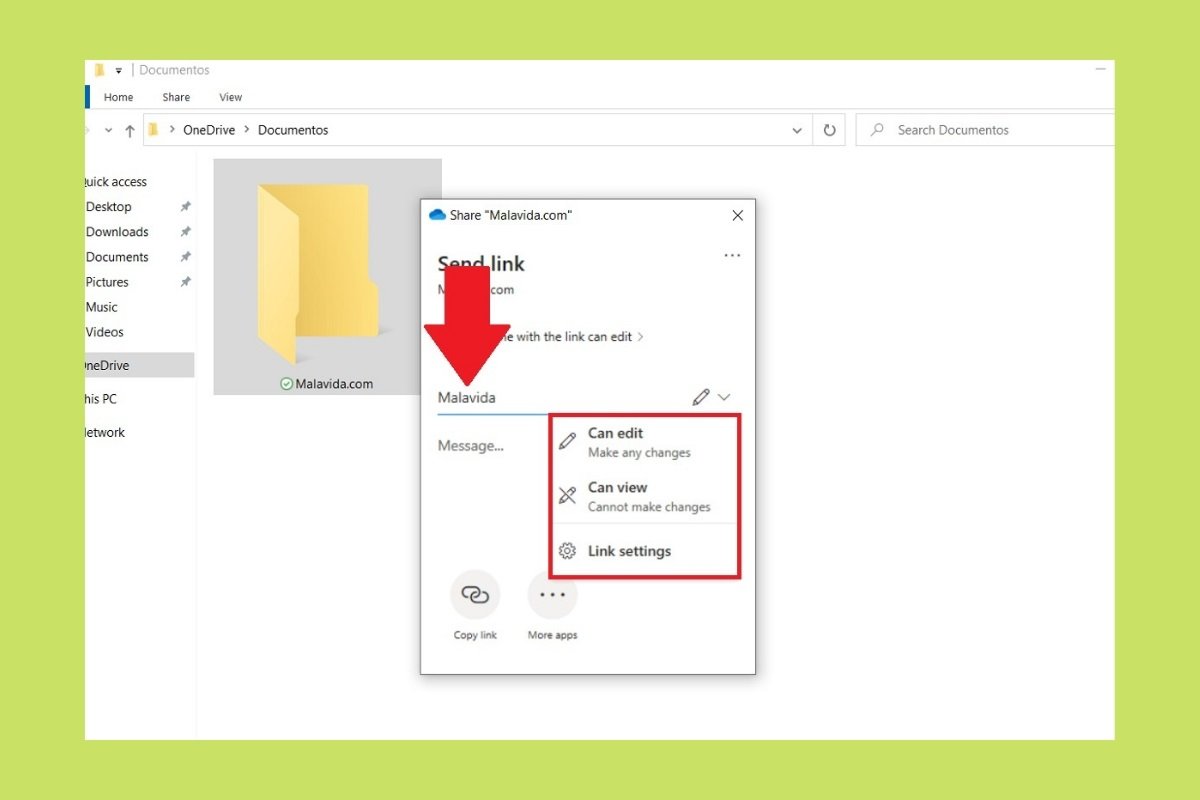Click the More apps button
1200x800 pixels.
[x=552, y=604]
